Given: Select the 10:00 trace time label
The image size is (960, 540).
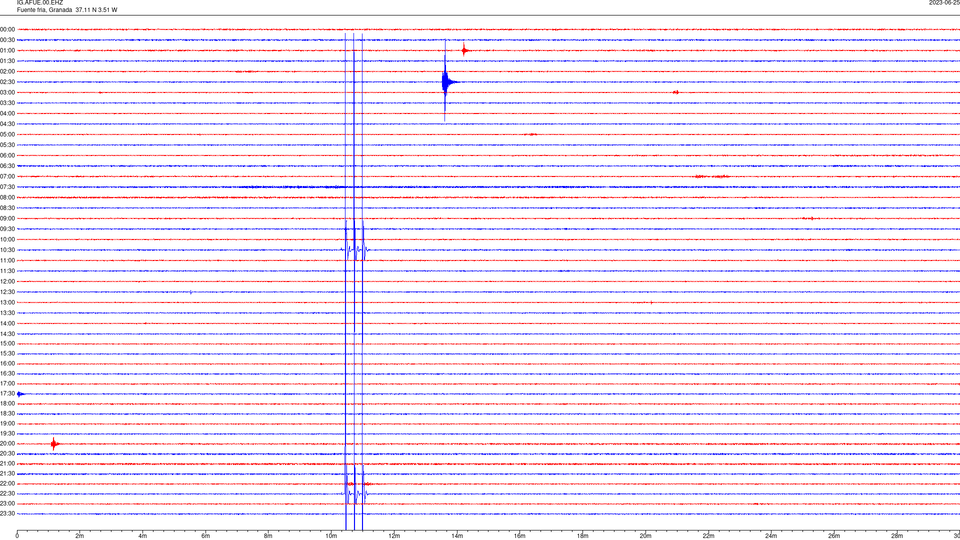Looking at the screenshot, I should pyautogui.click(x=7, y=239).
